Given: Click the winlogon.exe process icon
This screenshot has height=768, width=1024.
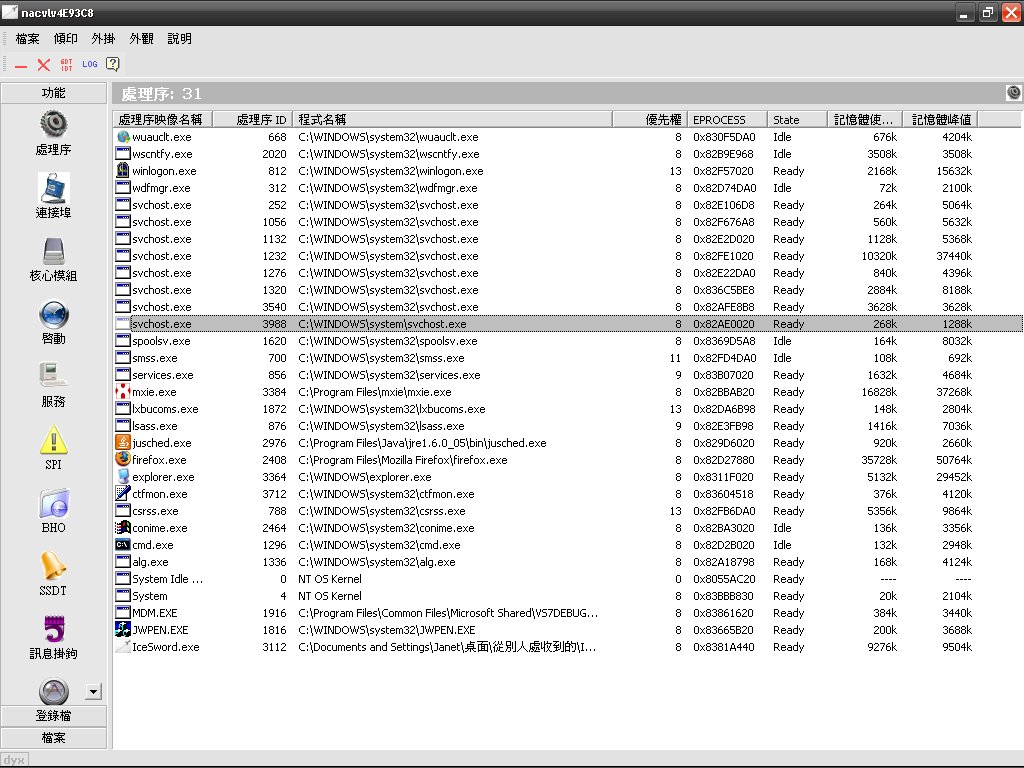Looking at the screenshot, I should click(122, 170).
